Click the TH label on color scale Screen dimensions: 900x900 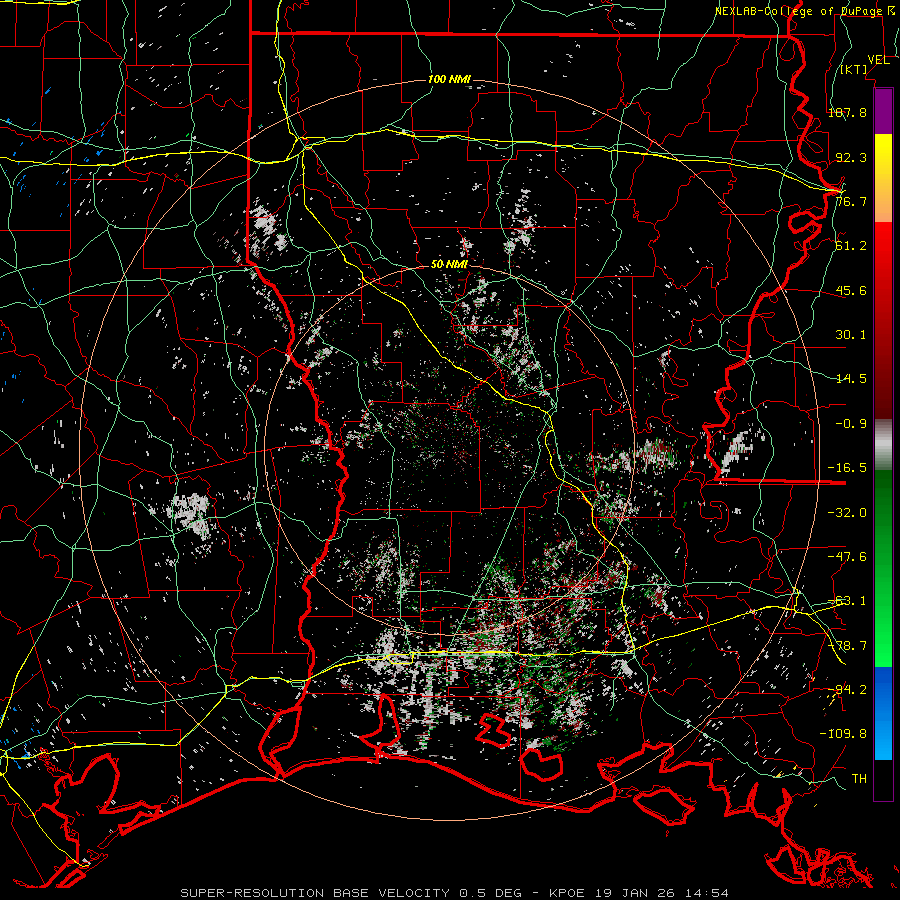click(x=859, y=779)
